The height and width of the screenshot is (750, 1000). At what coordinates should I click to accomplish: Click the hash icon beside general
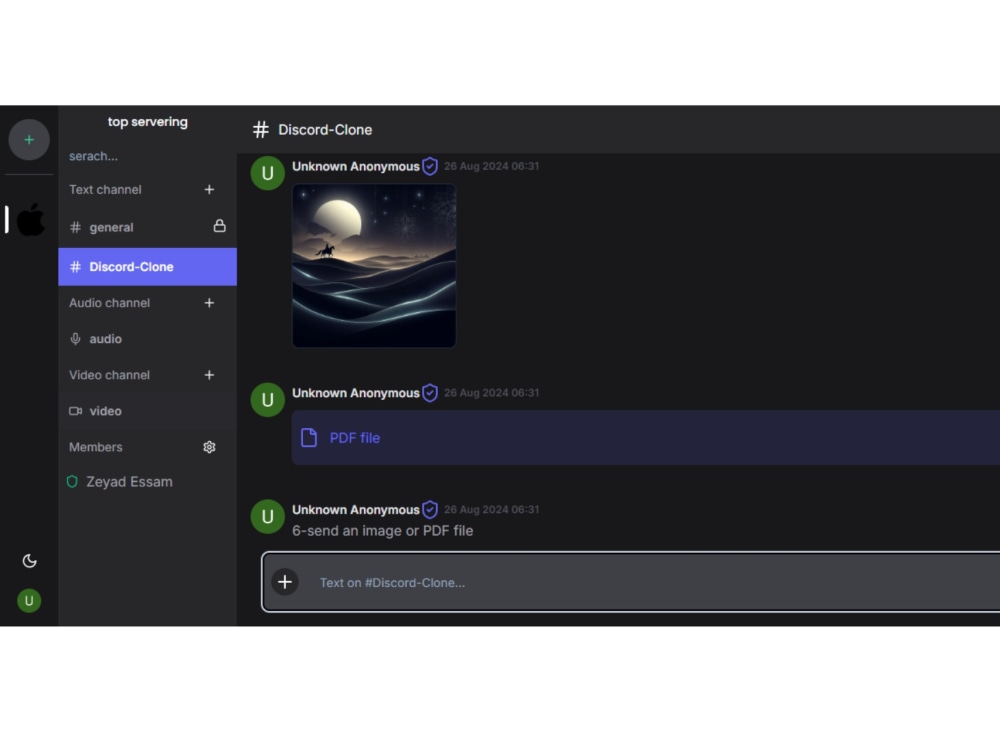(x=75, y=227)
